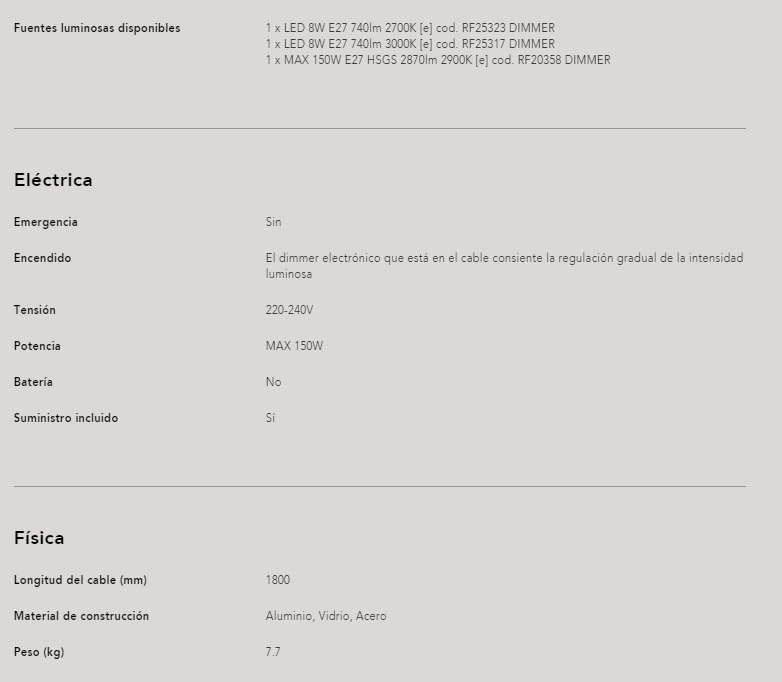This screenshot has width=782, height=682.
Task: Click the Longitud del cable label
Action: pos(80,580)
